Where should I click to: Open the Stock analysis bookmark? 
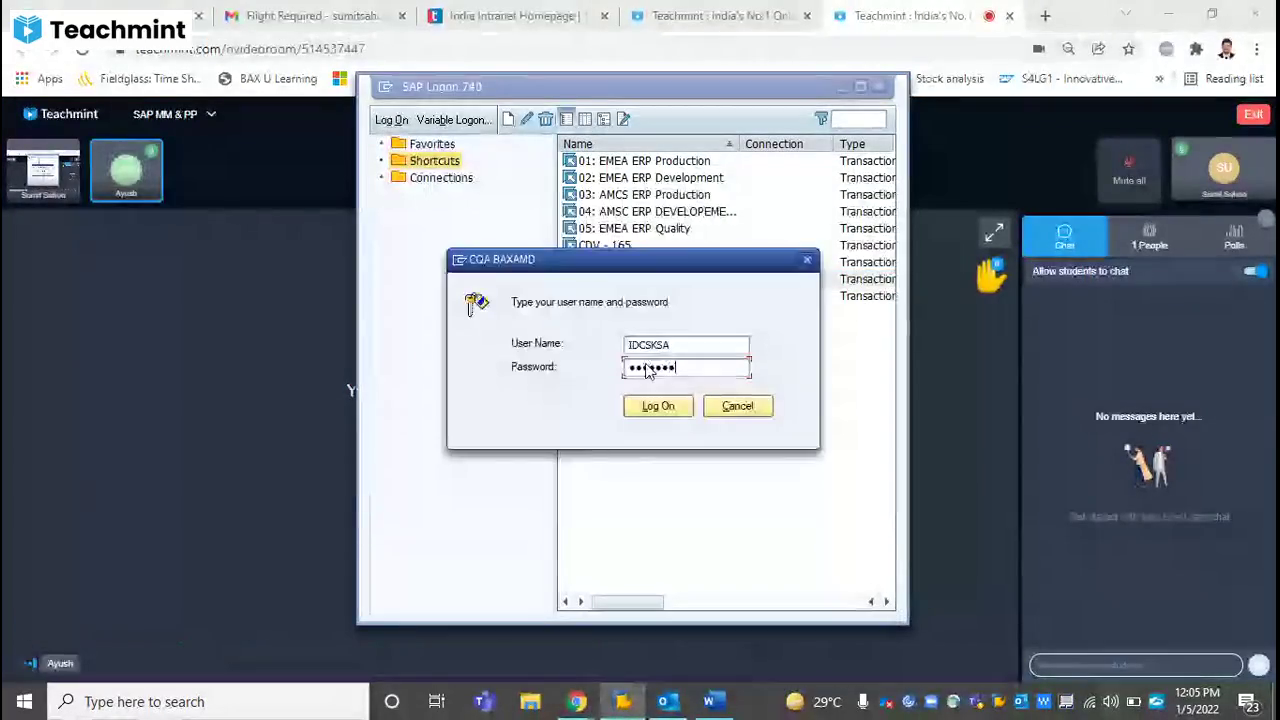949,79
